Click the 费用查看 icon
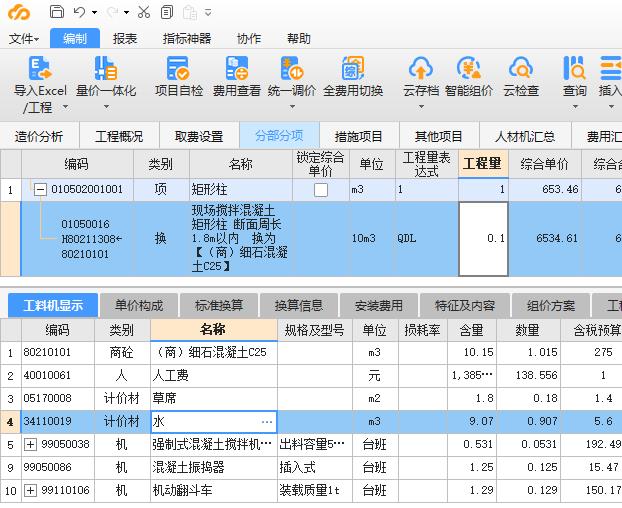The width and height of the screenshot is (622, 508). pyautogui.click(x=236, y=69)
